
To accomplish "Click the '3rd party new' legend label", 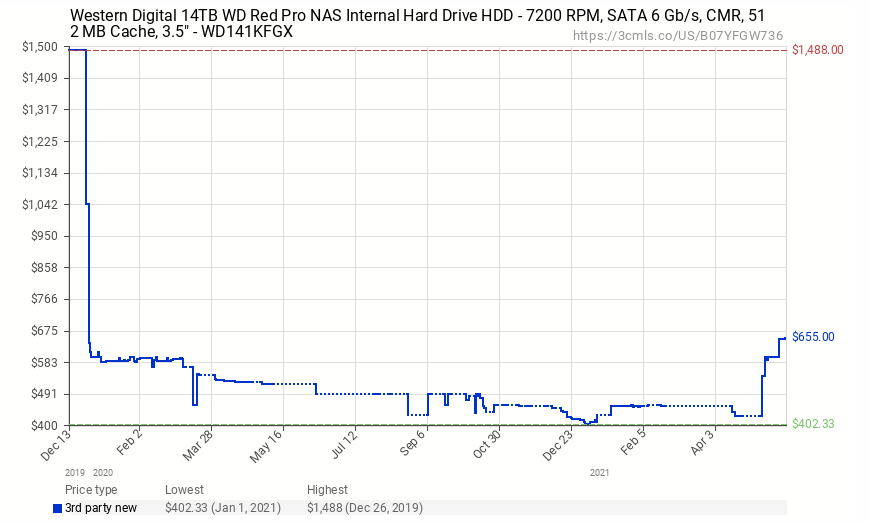I will point(101,508).
